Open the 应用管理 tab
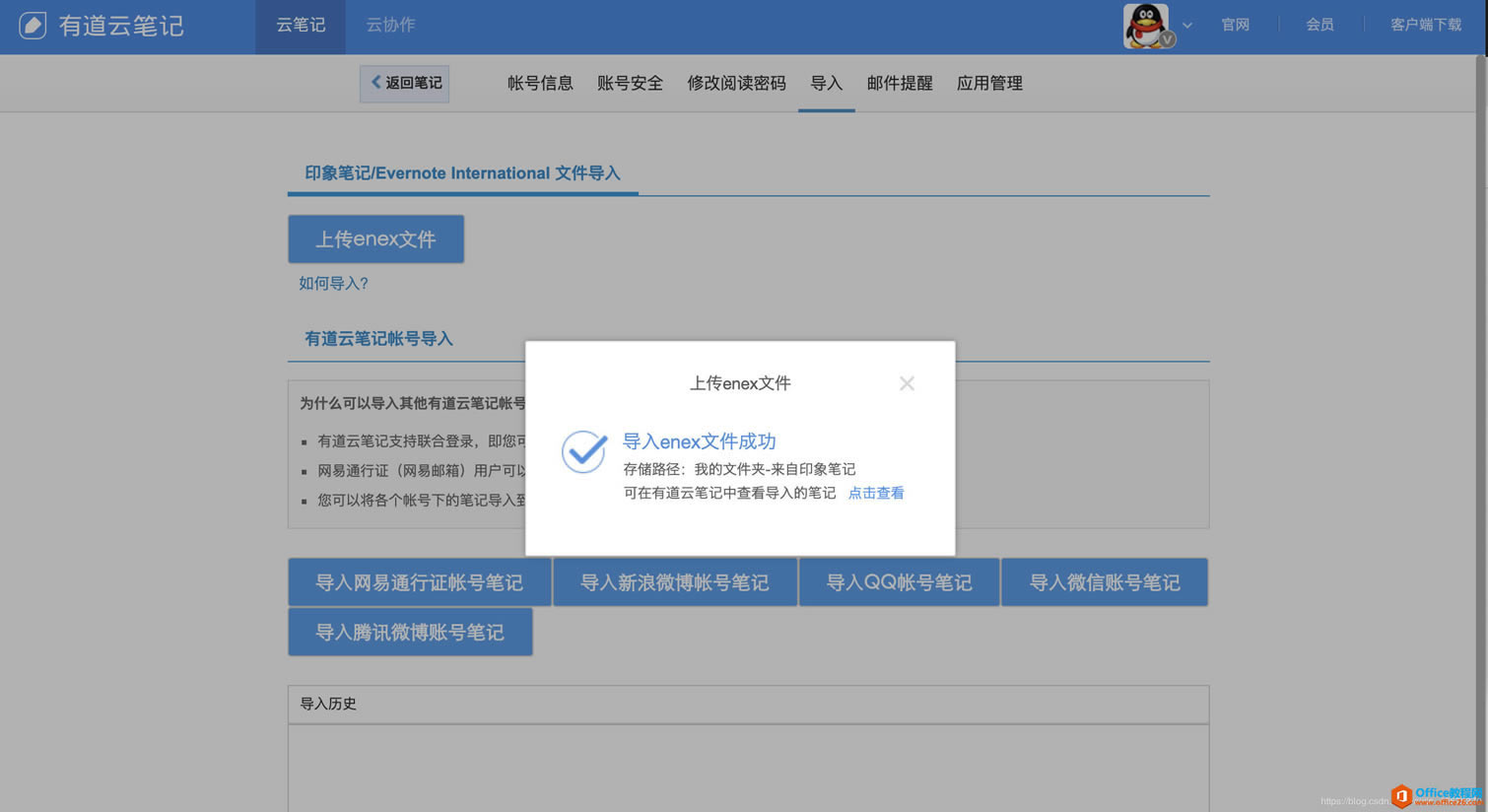 [989, 84]
